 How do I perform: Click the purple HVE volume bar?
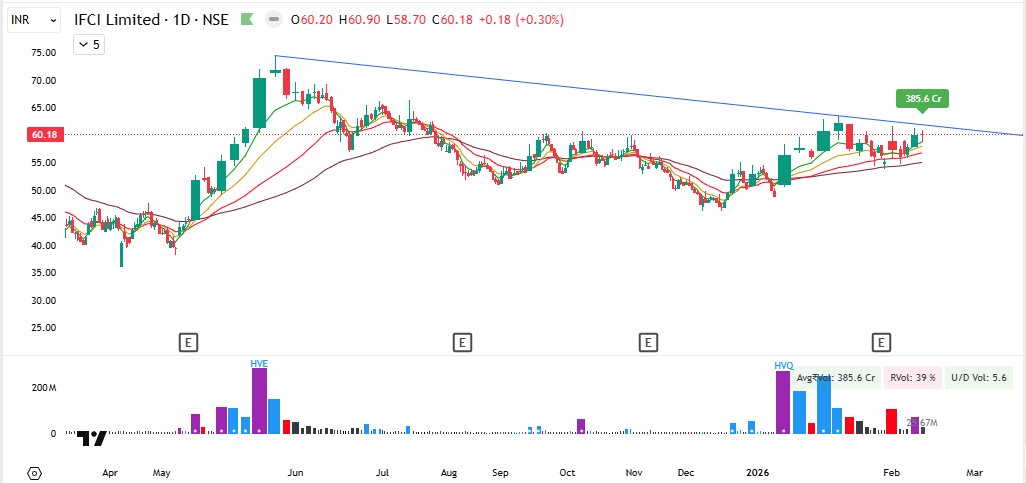tap(259, 401)
